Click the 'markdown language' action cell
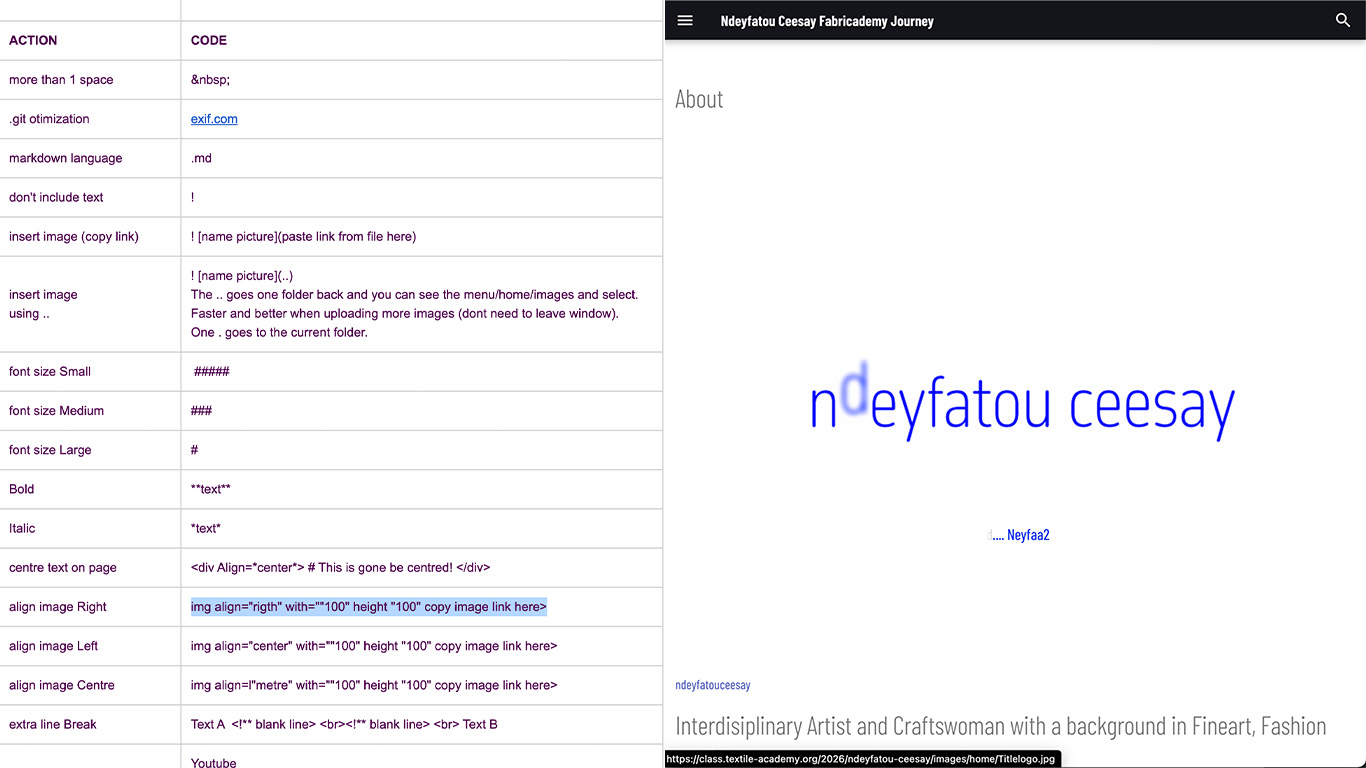 click(x=65, y=158)
